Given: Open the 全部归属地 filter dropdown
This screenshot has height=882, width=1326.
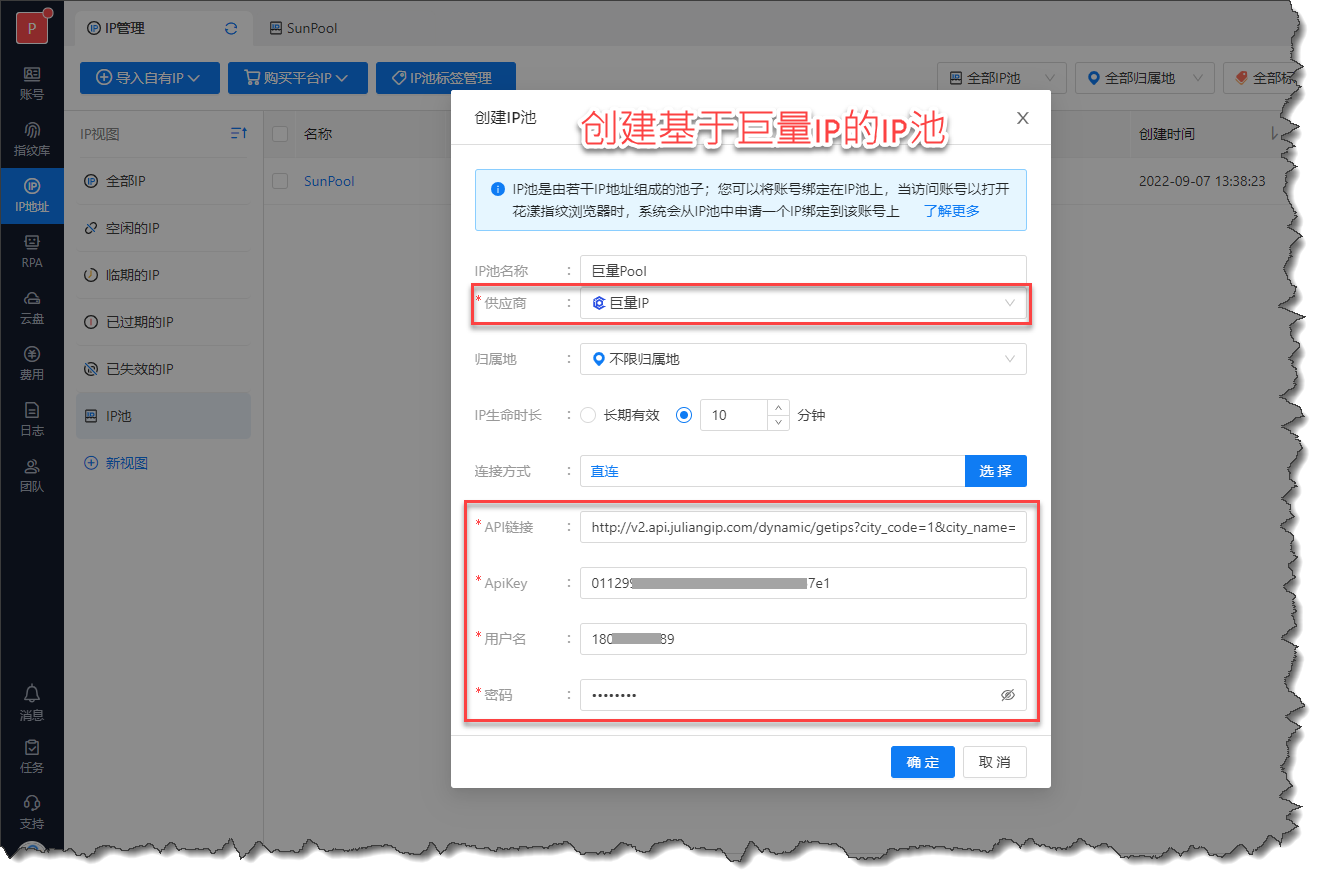Looking at the screenshot, I should point(1145,78).
